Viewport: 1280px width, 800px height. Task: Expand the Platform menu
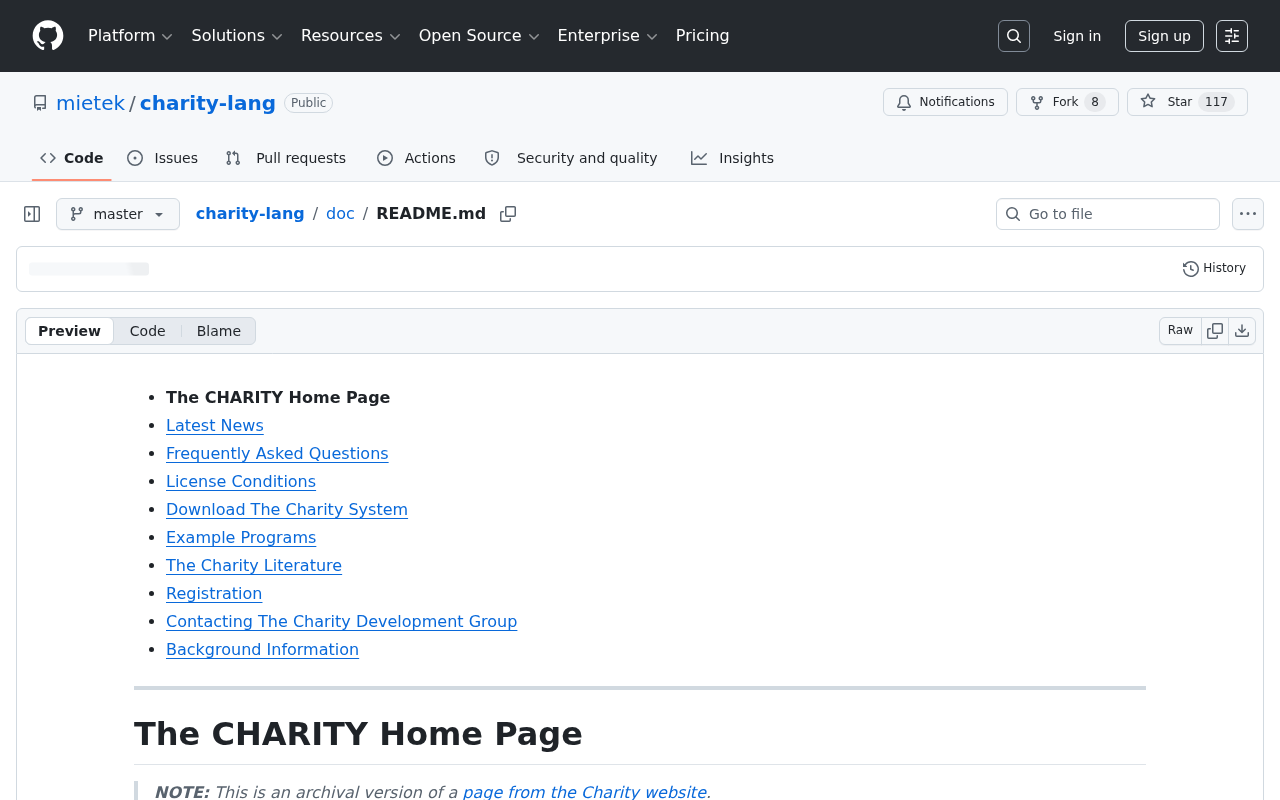(x=130, y=36)
